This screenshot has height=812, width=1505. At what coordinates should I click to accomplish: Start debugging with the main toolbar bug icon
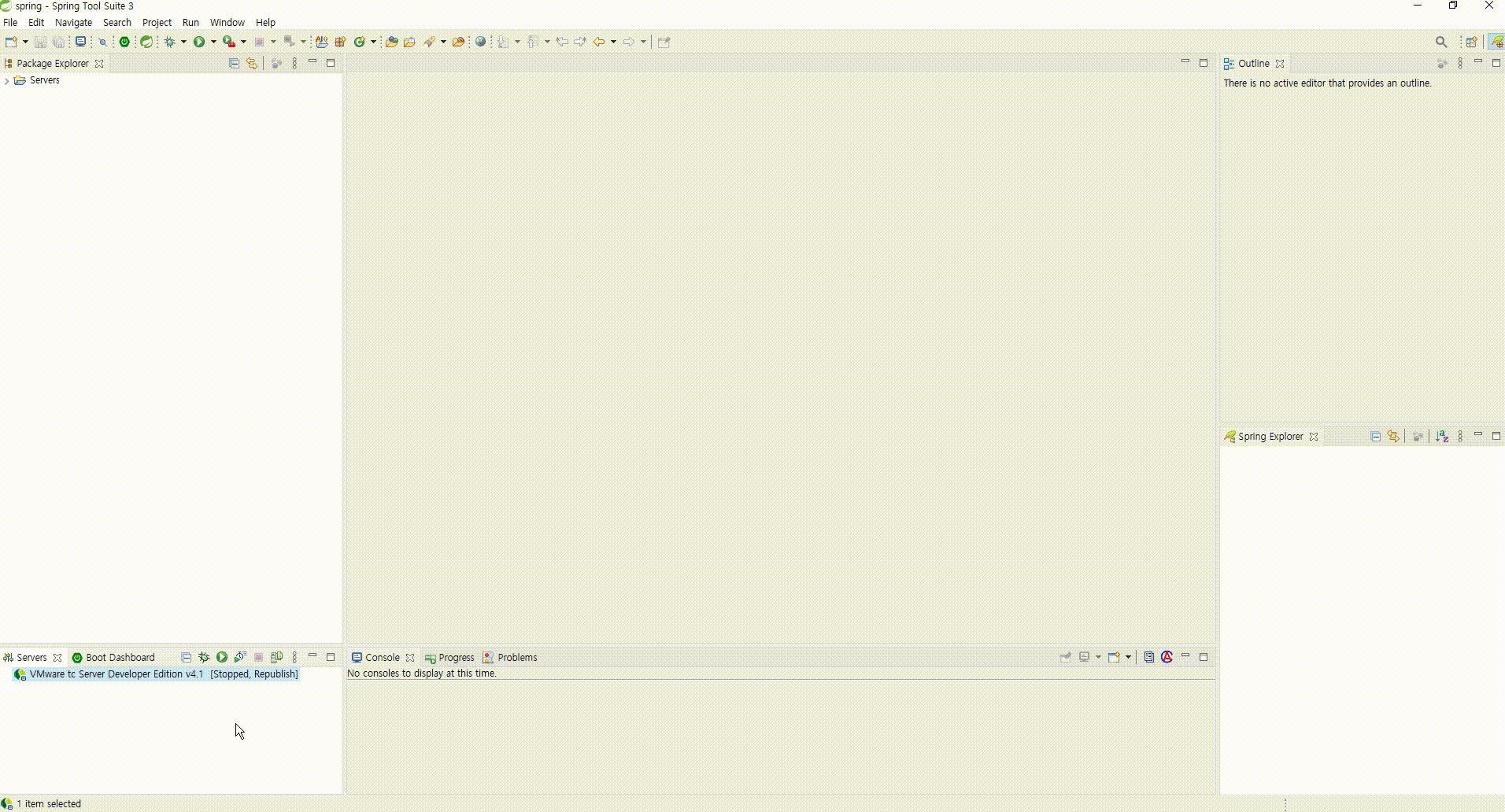coord(169,42)
